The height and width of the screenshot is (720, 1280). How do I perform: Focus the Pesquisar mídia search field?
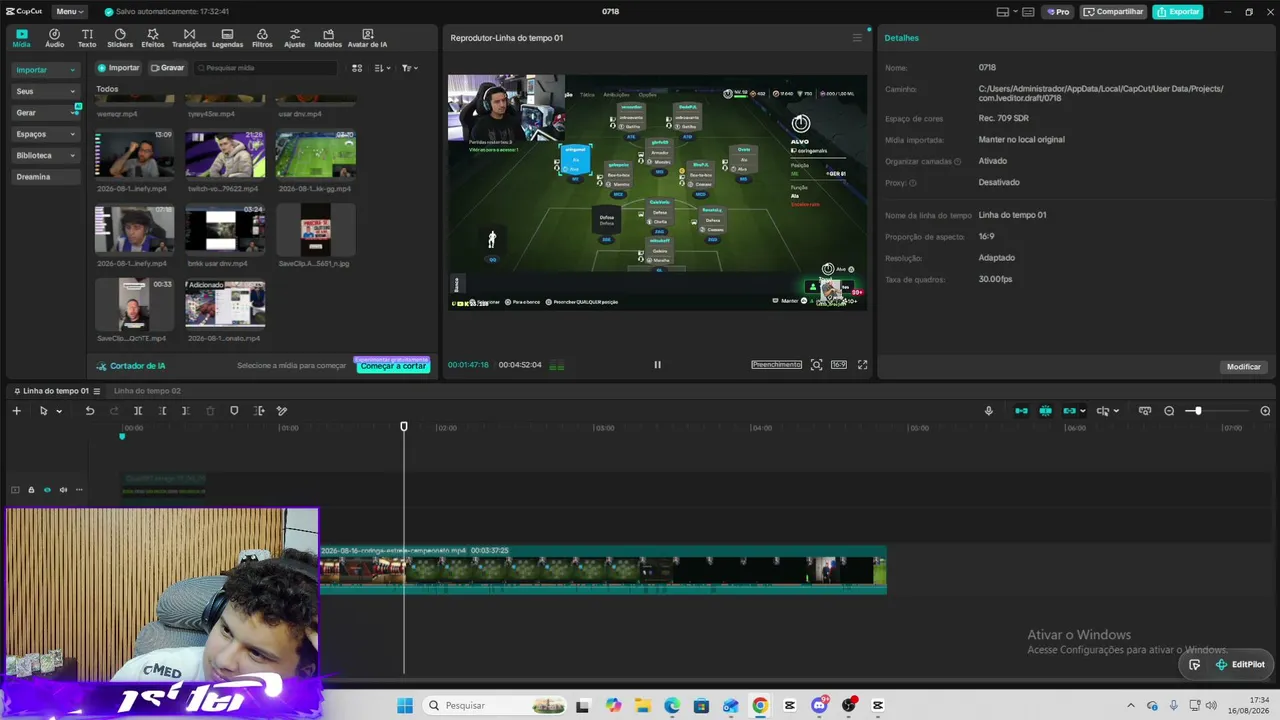[266, 68]
